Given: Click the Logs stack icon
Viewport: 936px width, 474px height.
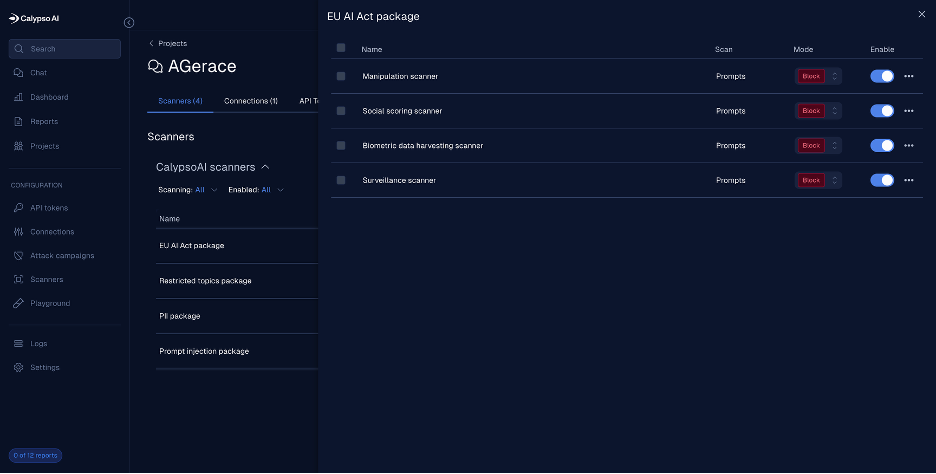Looking at the screenshot, I should (19, 344).
